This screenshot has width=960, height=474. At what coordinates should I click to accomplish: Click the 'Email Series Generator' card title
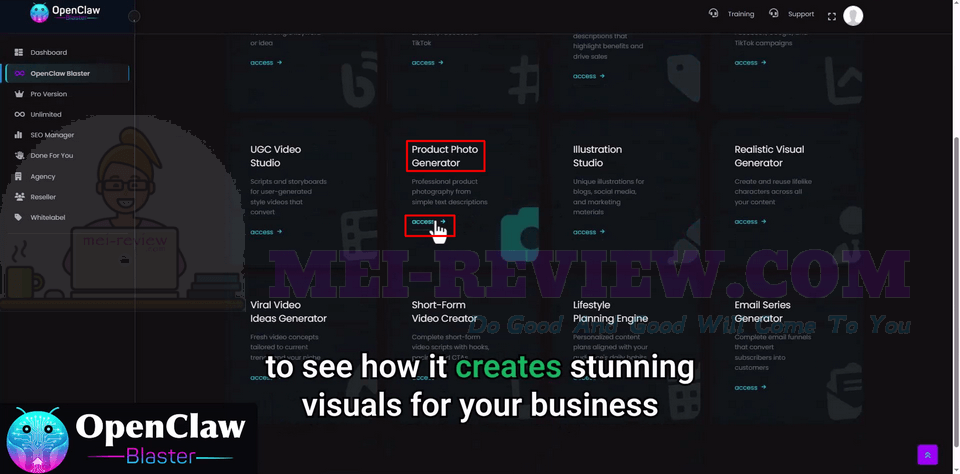point(762,312)
